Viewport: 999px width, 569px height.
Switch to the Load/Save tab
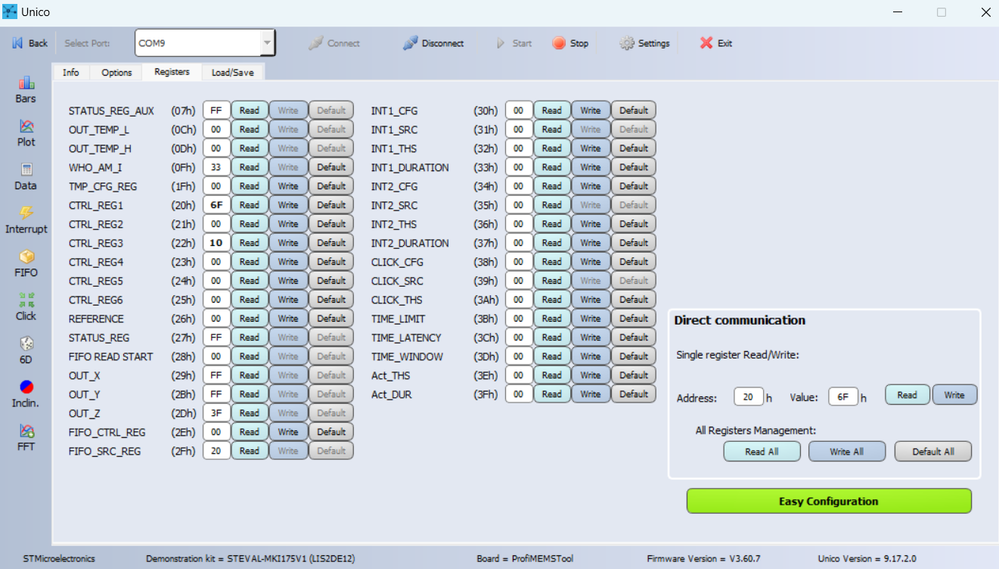pos(233,73)
